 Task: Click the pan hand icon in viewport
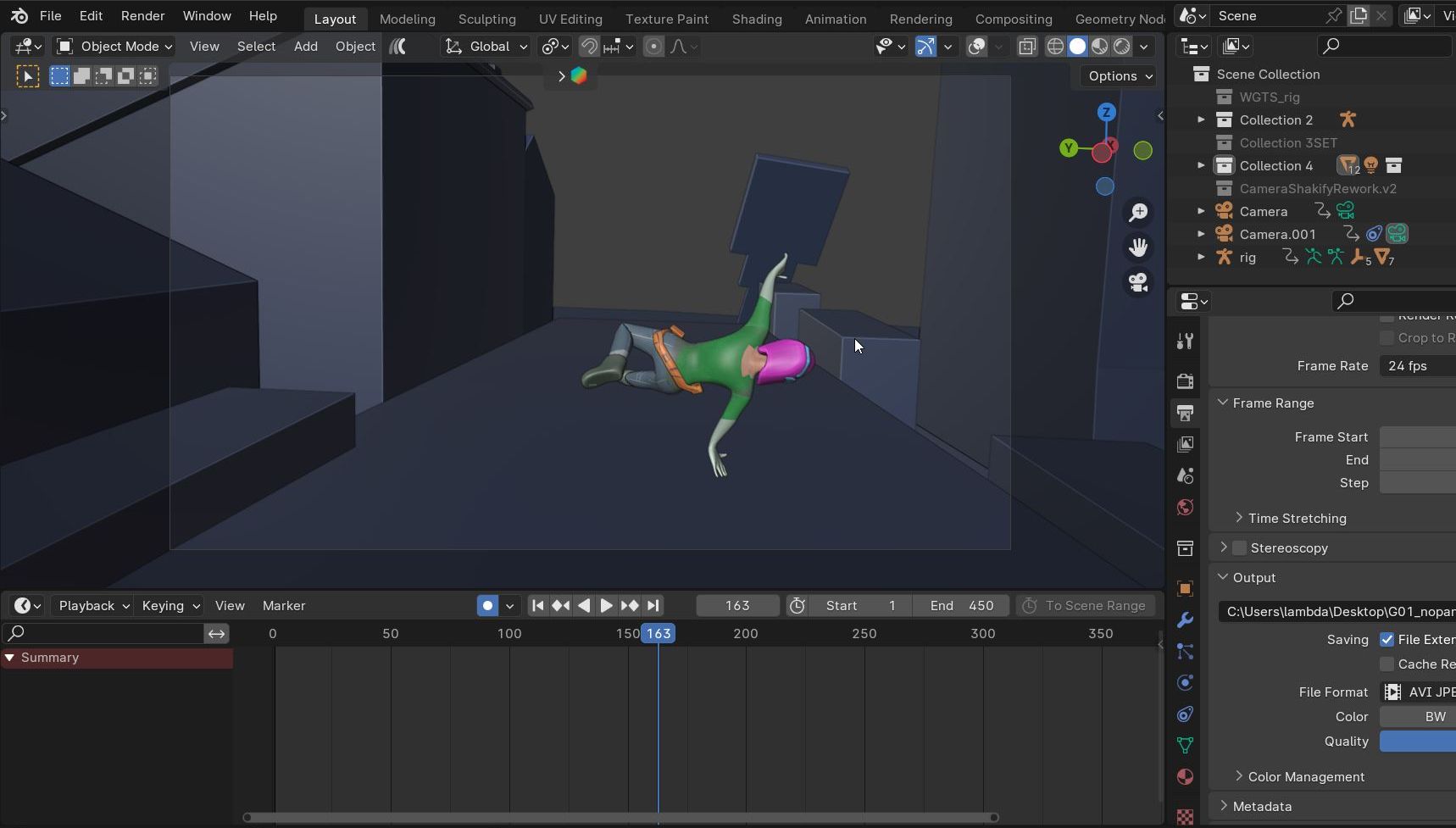click(x=1138, y=247)
